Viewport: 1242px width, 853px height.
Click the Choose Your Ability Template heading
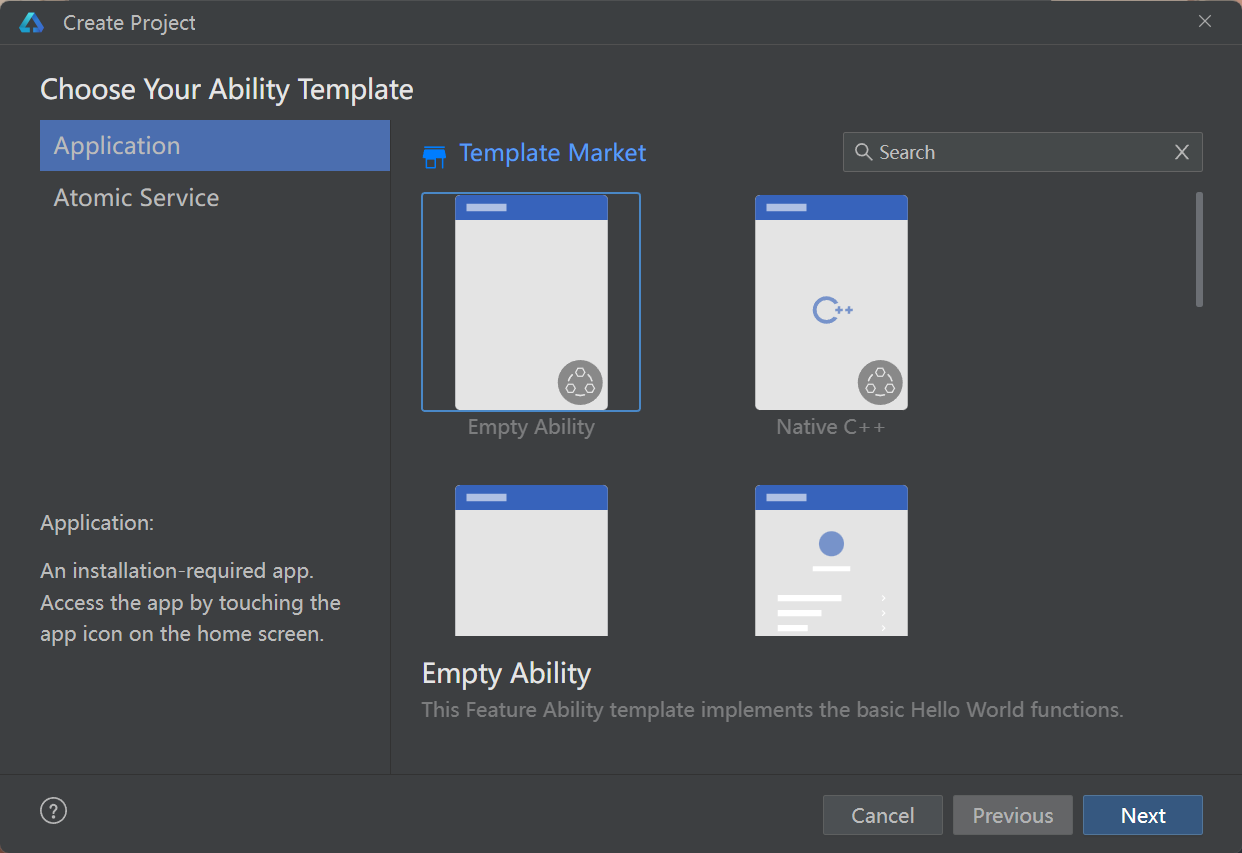pos(227,89)
